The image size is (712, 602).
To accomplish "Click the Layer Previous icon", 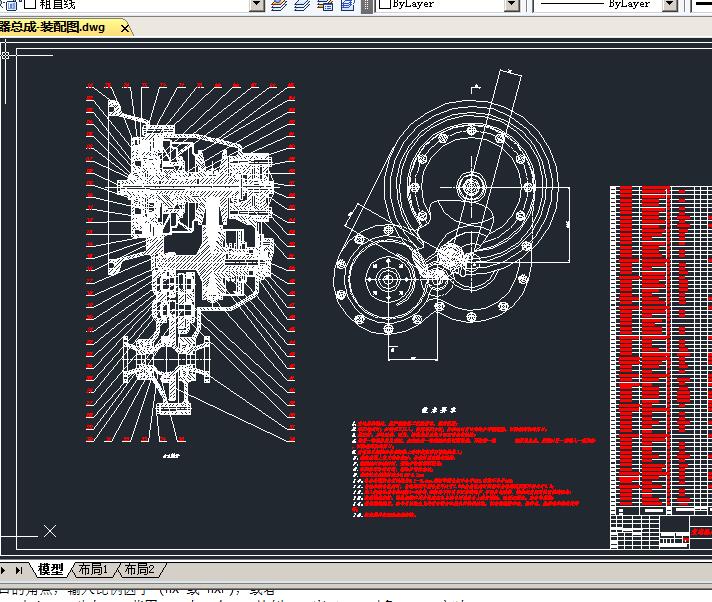I will click(302, 5).
